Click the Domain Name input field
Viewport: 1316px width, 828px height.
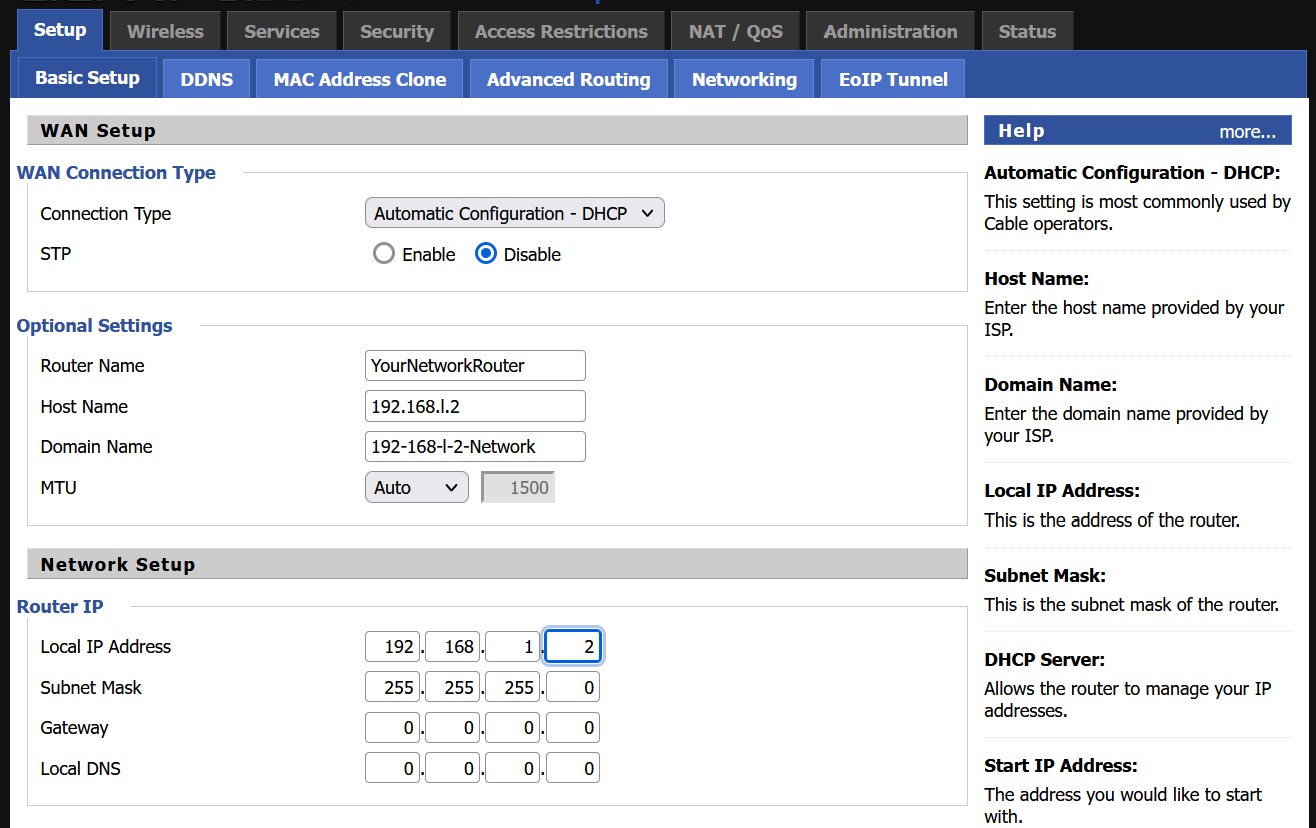pyautogui.click(x=475, y=446)
